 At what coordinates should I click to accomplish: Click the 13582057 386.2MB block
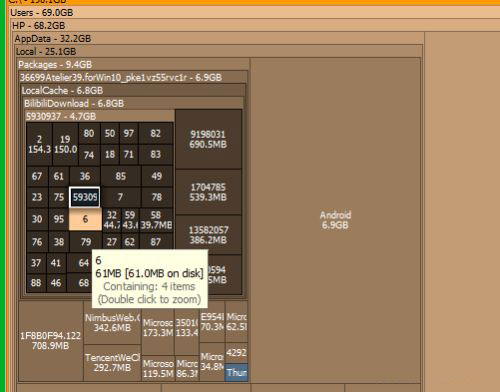tap(208, 235)
